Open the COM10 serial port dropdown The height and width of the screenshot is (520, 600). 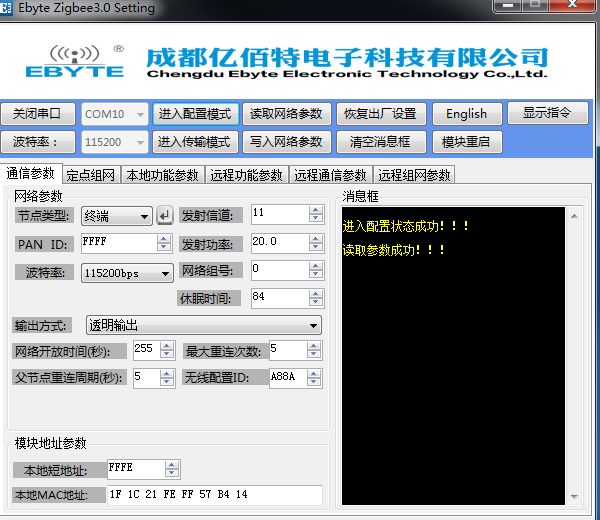(x=113, y=114)
